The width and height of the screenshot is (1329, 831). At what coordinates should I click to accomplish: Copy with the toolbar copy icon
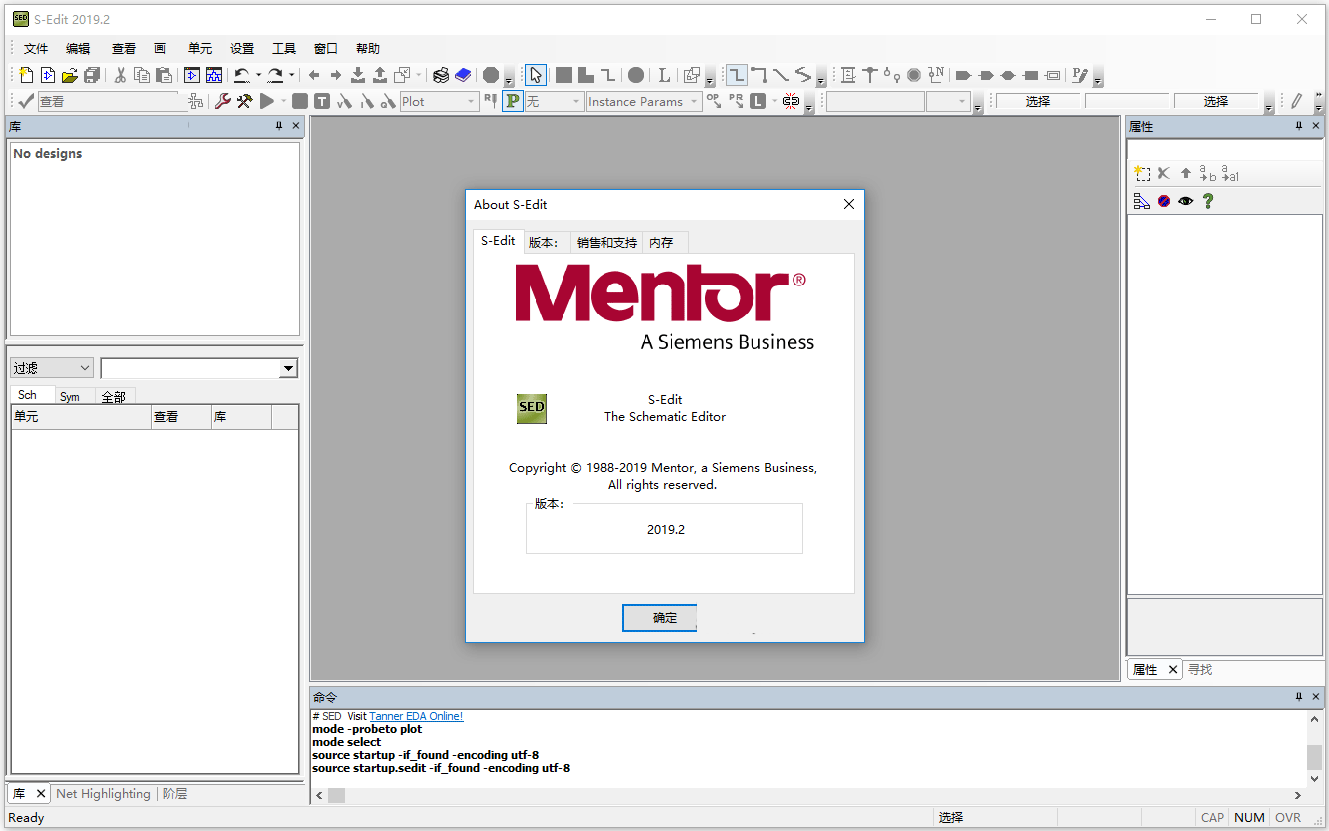tap(142, 75)
